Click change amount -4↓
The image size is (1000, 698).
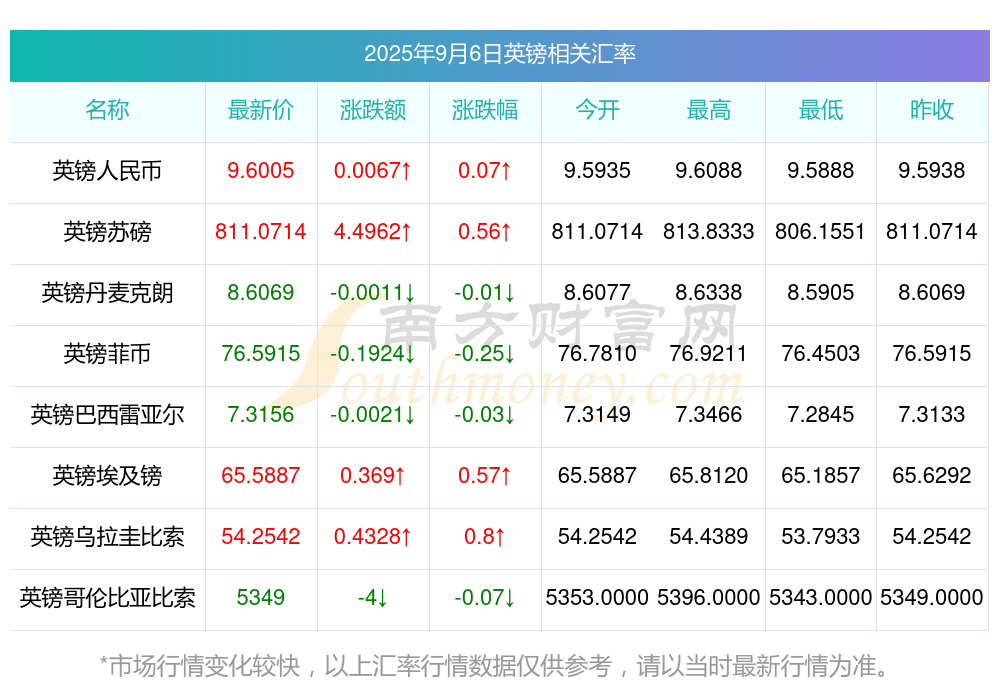click(x=373, y=598)
